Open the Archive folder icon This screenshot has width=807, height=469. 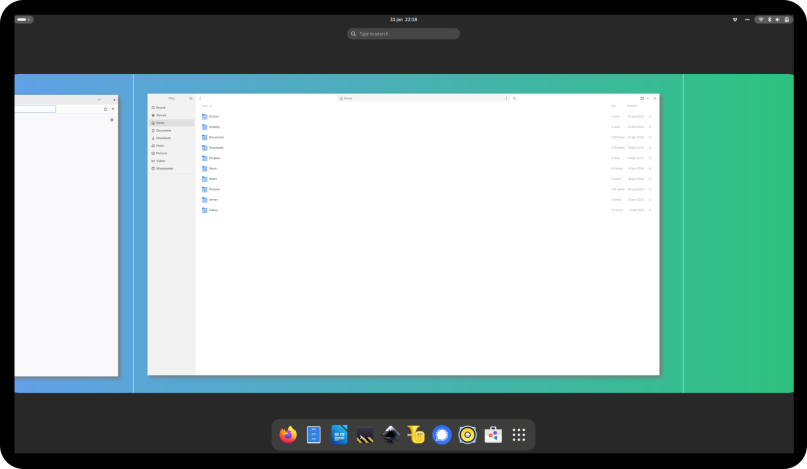pyautogui.click(x=204, y=116)
